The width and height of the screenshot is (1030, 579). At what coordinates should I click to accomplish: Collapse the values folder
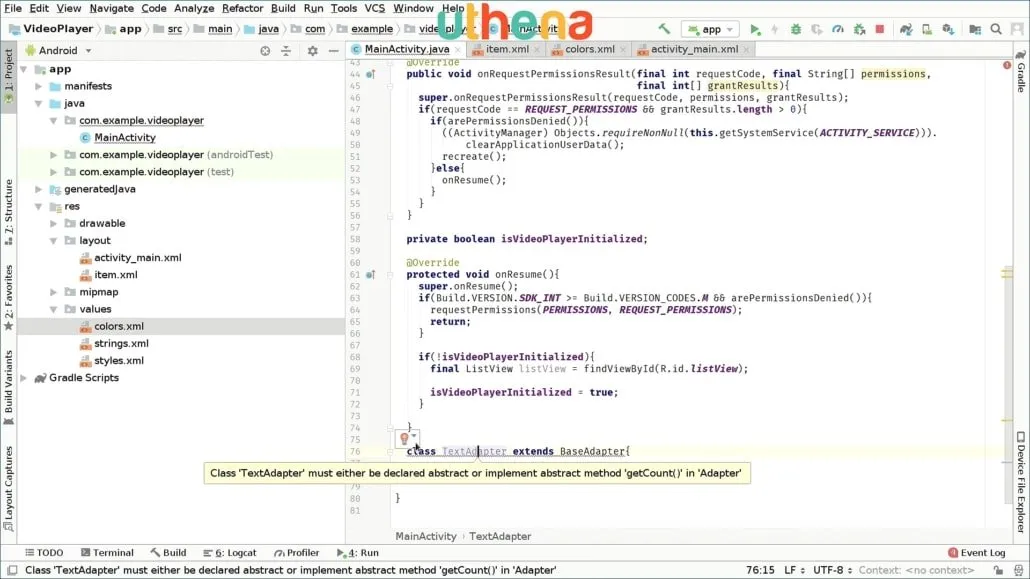pyautogui.click(x=54, y=309)
